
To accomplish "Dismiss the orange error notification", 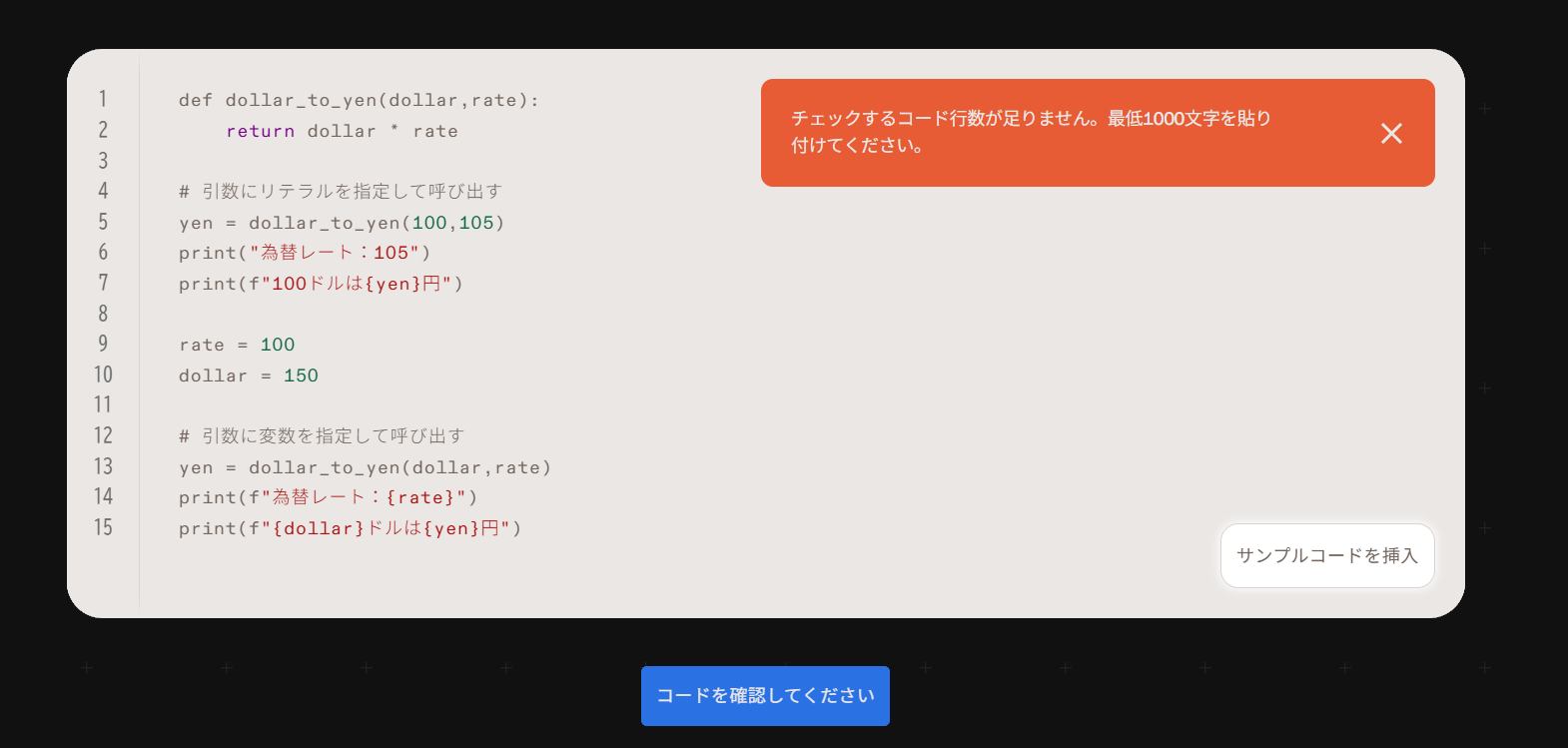I will (1391, 133).
